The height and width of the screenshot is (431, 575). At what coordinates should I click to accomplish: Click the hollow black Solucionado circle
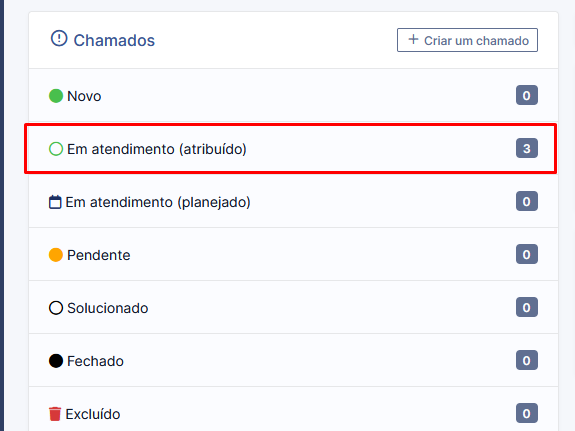point(56,308)
